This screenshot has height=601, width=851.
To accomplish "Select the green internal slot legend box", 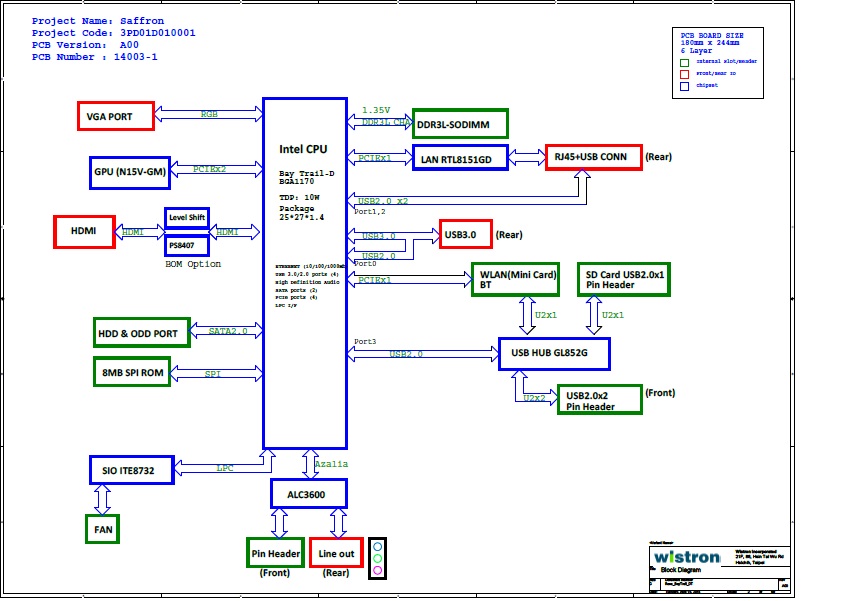I will click(685, 62).
